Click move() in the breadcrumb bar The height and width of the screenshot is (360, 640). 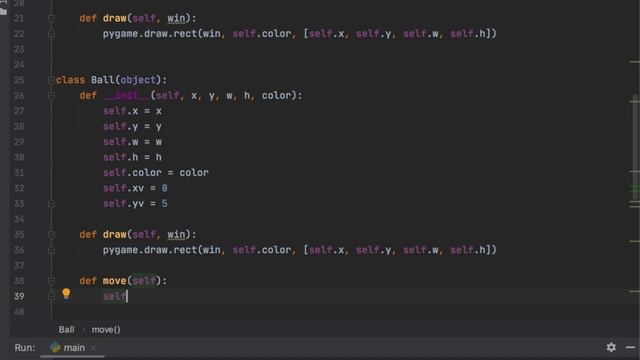coord(106,329)
